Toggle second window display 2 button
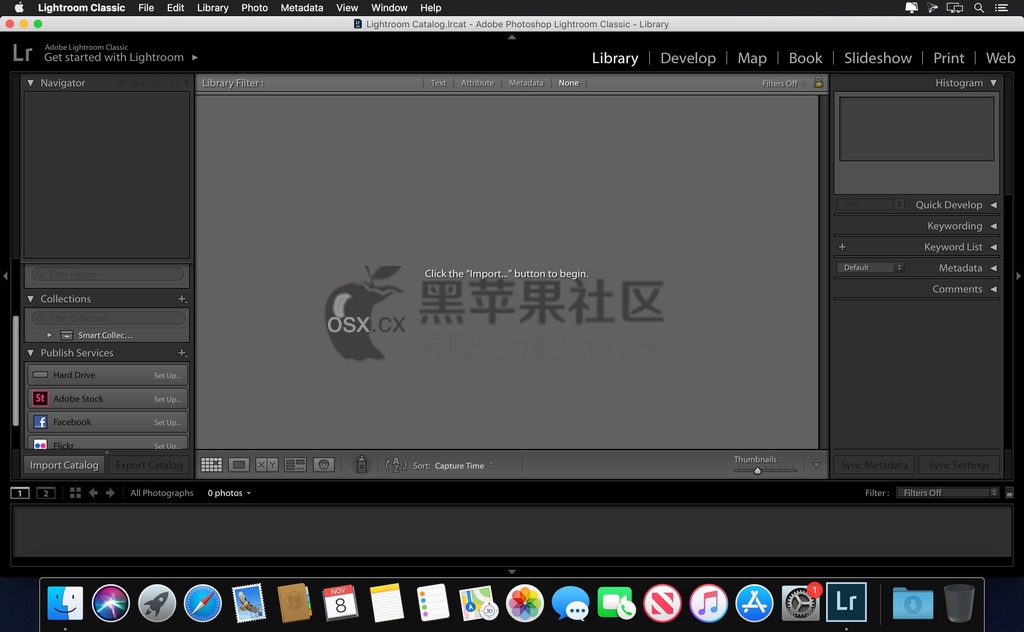 click(x=46, y=493)
